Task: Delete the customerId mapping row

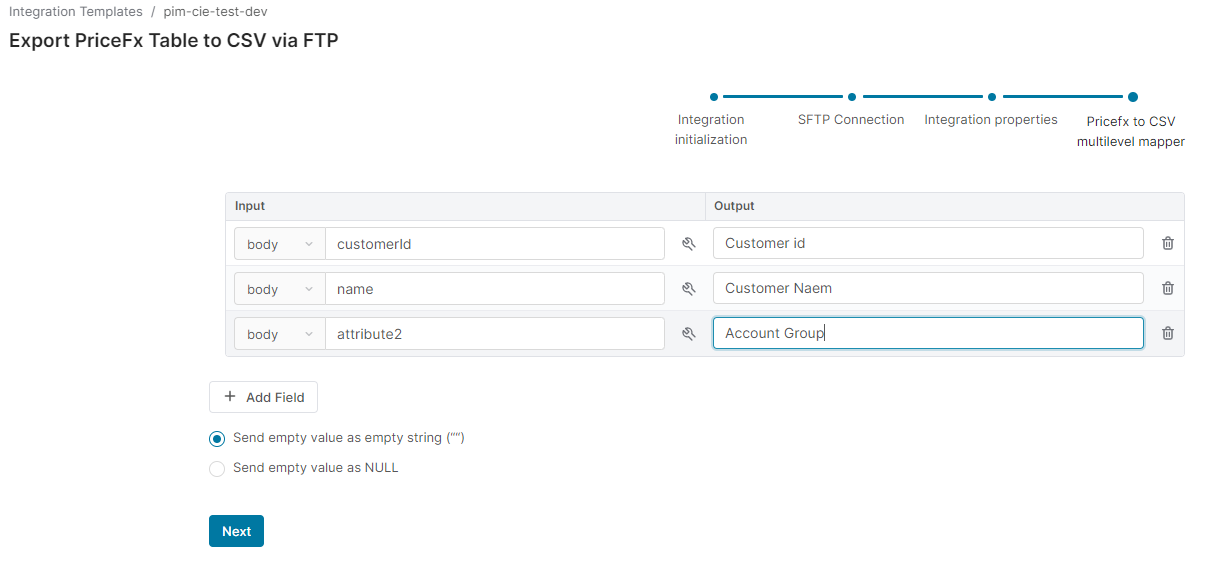Action: pyautogui.click(x=1167, y=243)
